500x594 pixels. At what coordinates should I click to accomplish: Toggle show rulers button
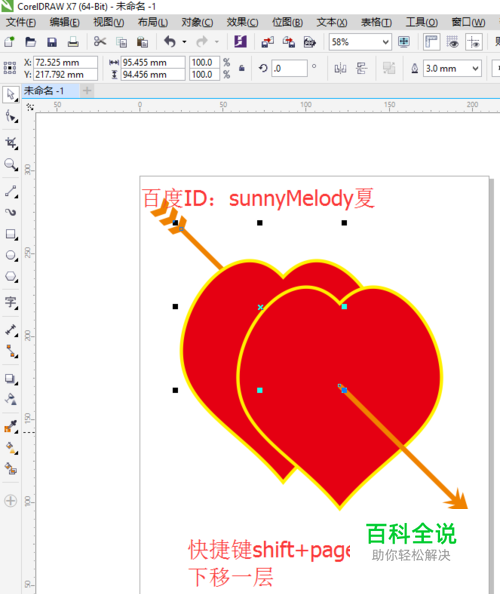(x=431, y=42)
